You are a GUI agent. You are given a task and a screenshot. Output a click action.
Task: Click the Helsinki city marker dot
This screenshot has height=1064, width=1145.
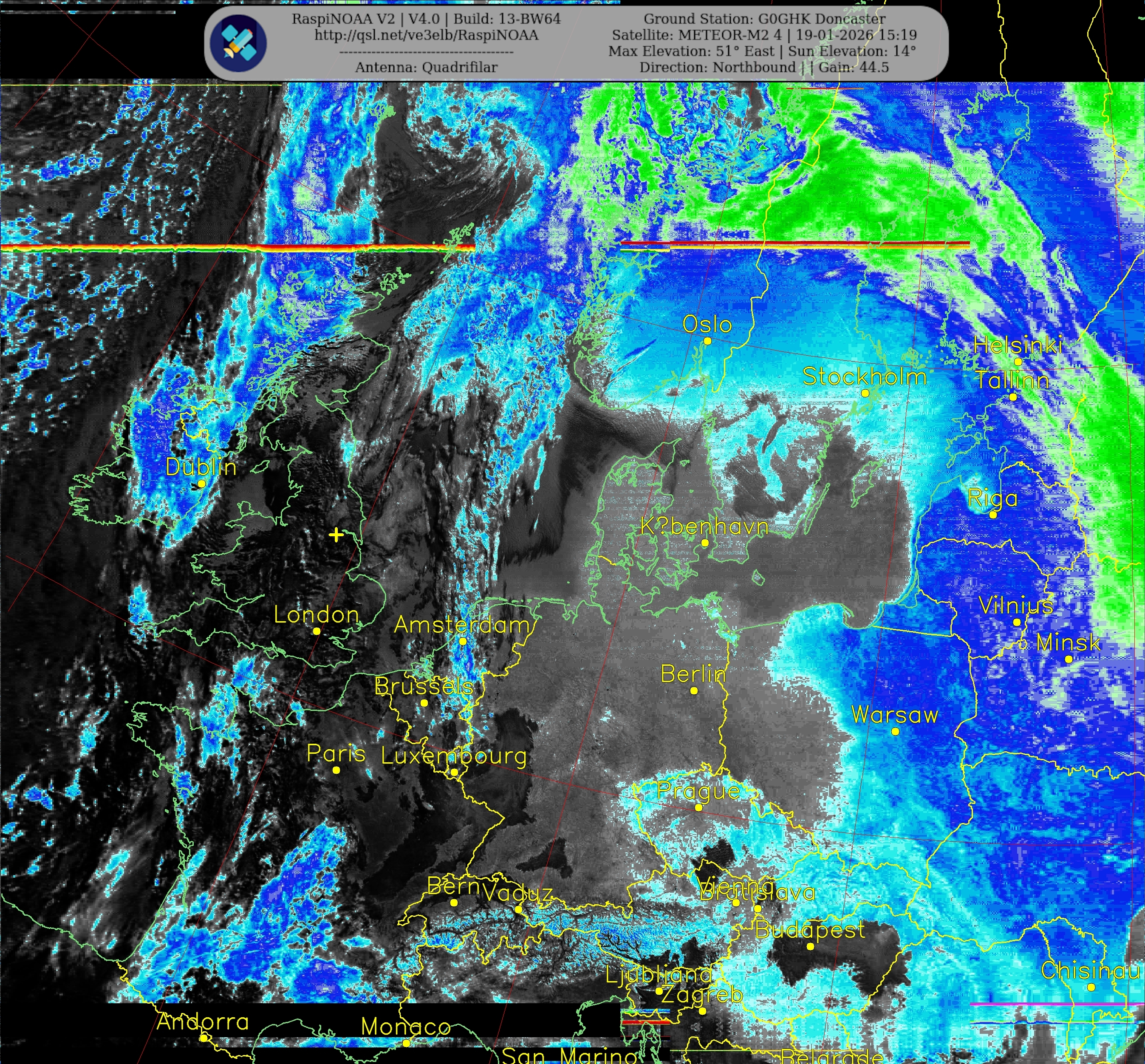coord(1018,362)
